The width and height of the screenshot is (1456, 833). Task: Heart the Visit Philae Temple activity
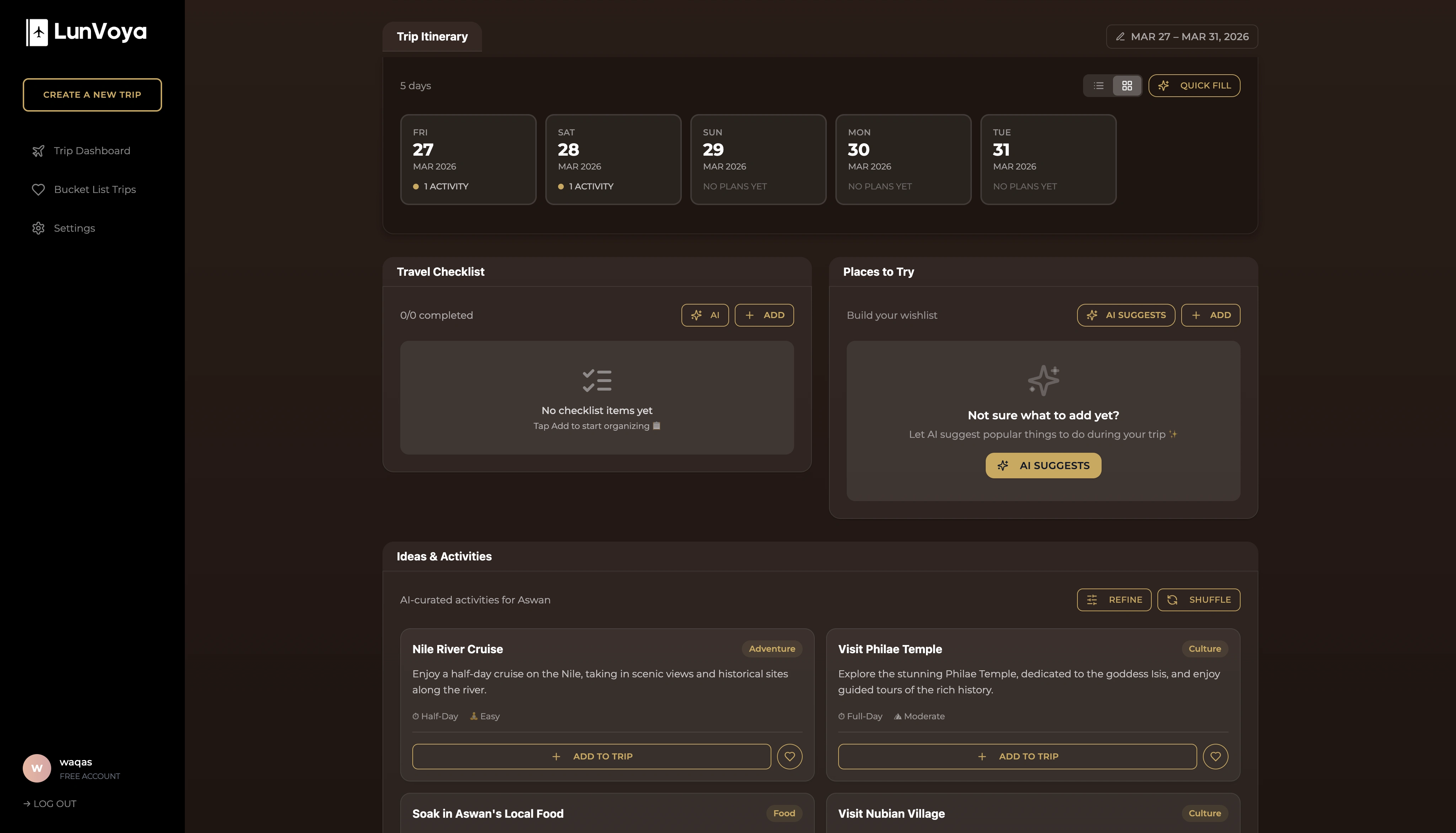pyautogui.click(x=1215, y=756)
